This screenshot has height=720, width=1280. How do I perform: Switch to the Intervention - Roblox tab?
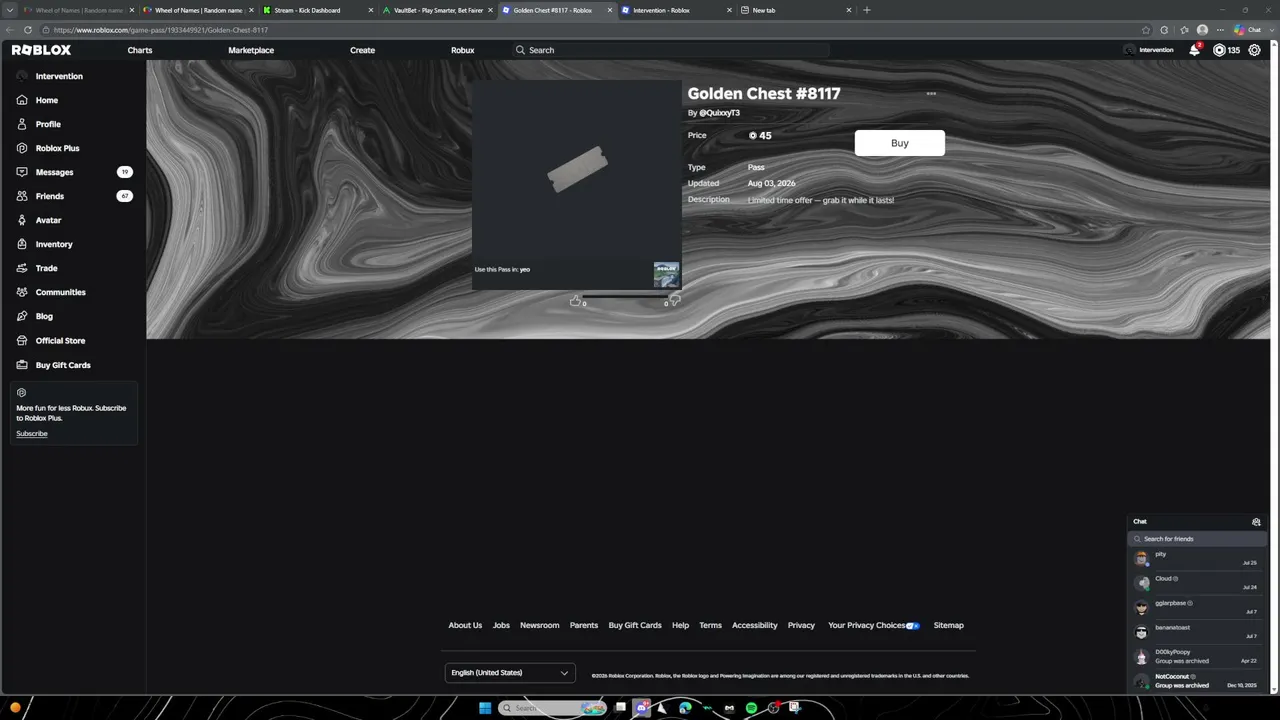click(x=676, y=10)
